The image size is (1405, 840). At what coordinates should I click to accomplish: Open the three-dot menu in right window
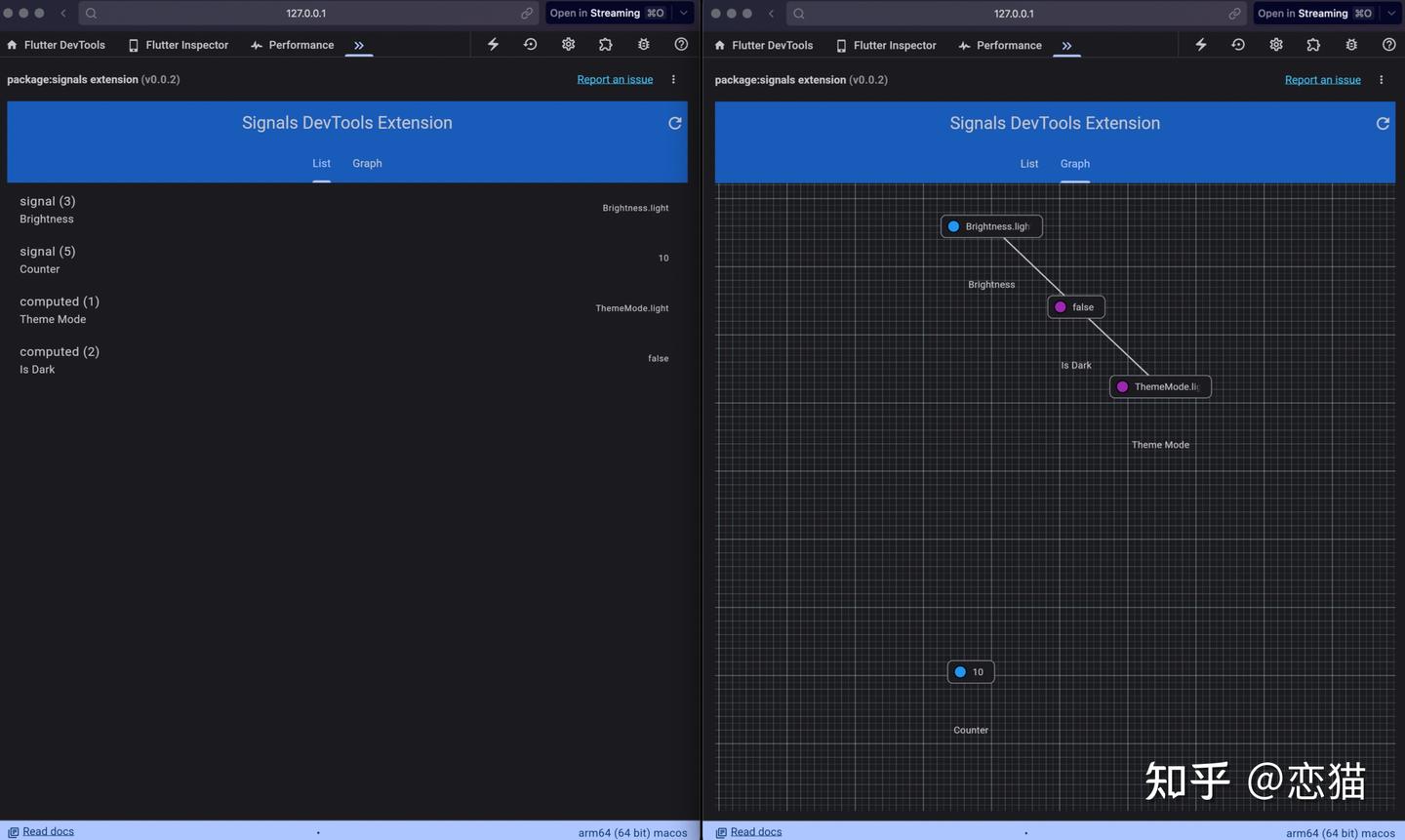1382,80
